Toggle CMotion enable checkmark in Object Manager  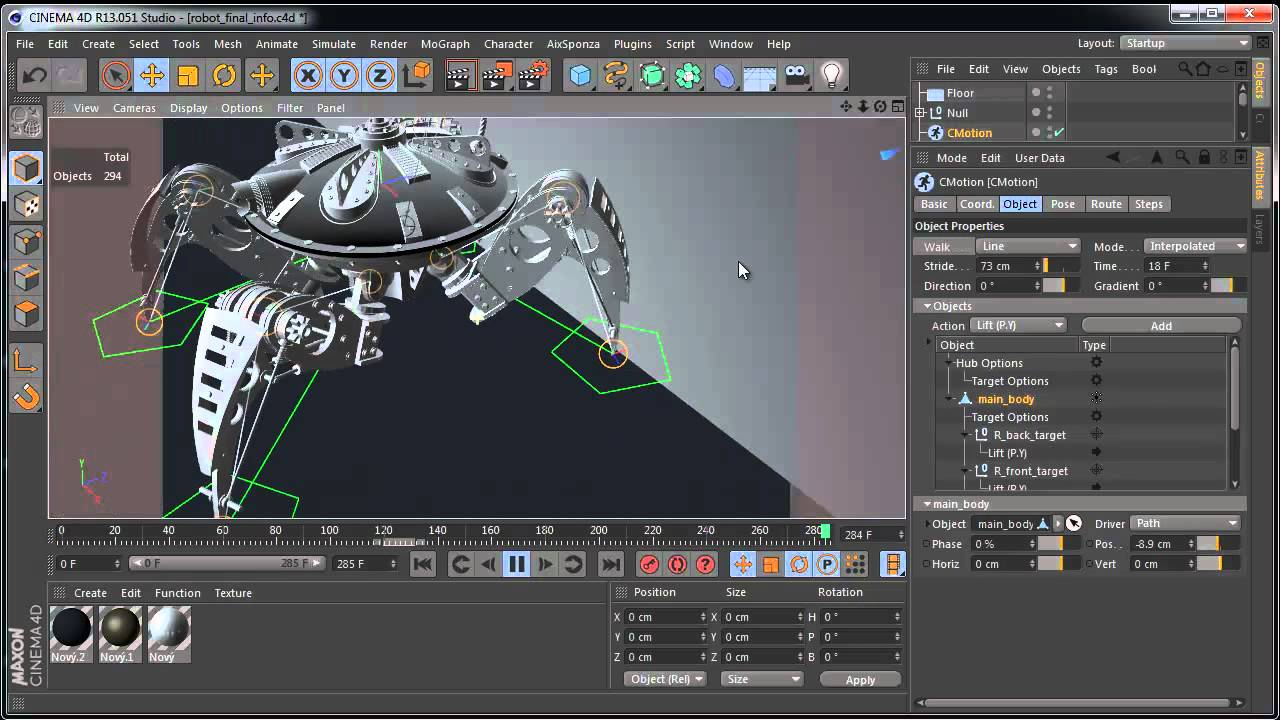pyautogui.click(x=1059, y=133)
